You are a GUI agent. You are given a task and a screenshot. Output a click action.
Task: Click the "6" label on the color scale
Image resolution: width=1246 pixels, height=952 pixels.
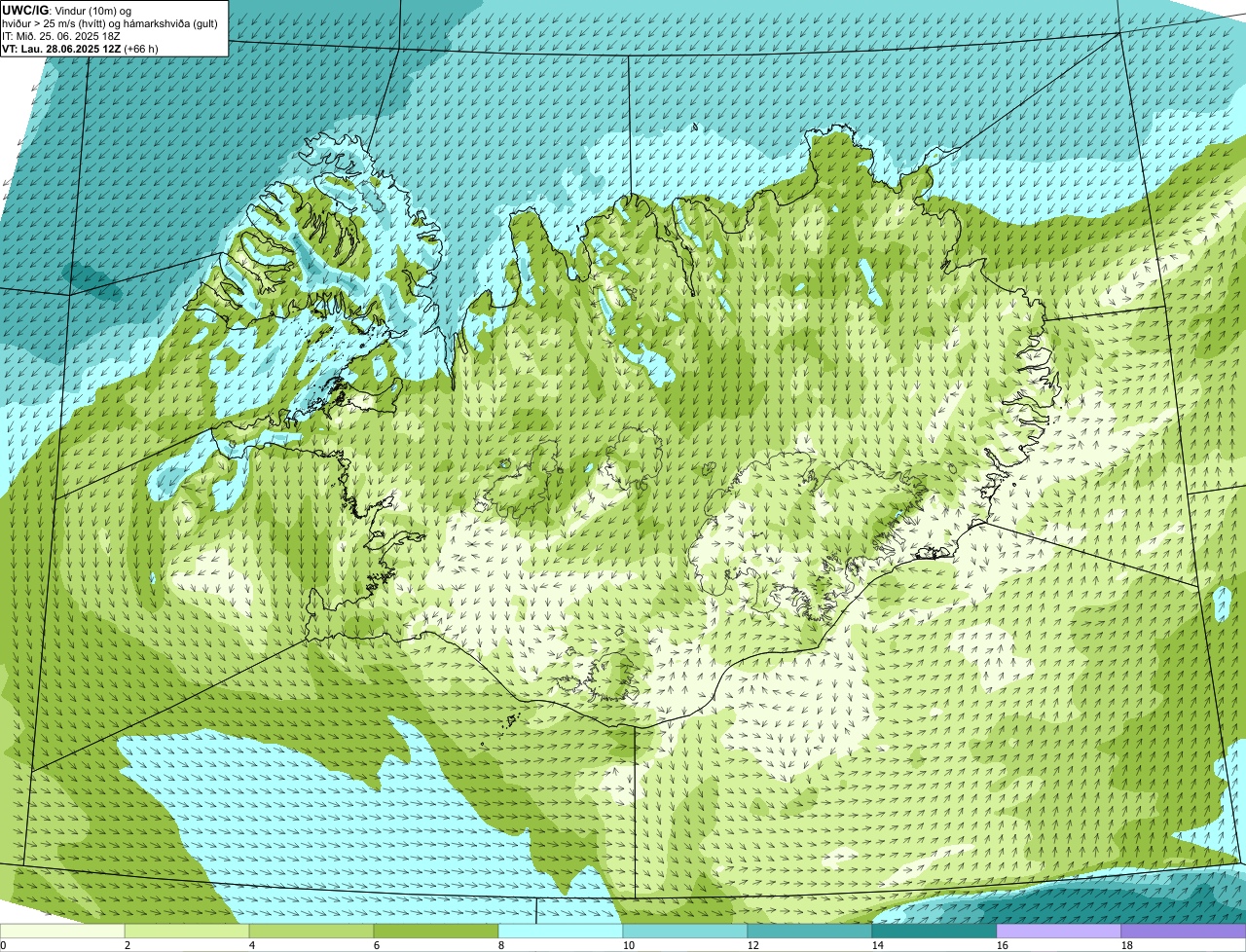[x=377, y=945]
